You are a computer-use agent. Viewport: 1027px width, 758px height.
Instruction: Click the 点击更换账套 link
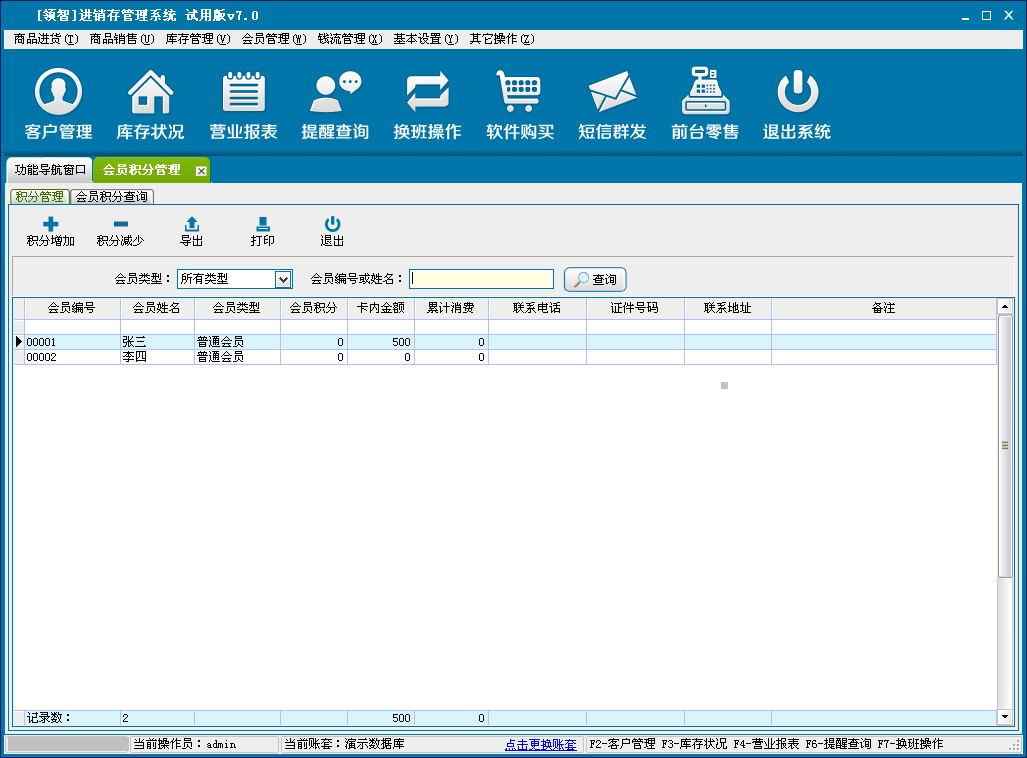click(540, 745)
